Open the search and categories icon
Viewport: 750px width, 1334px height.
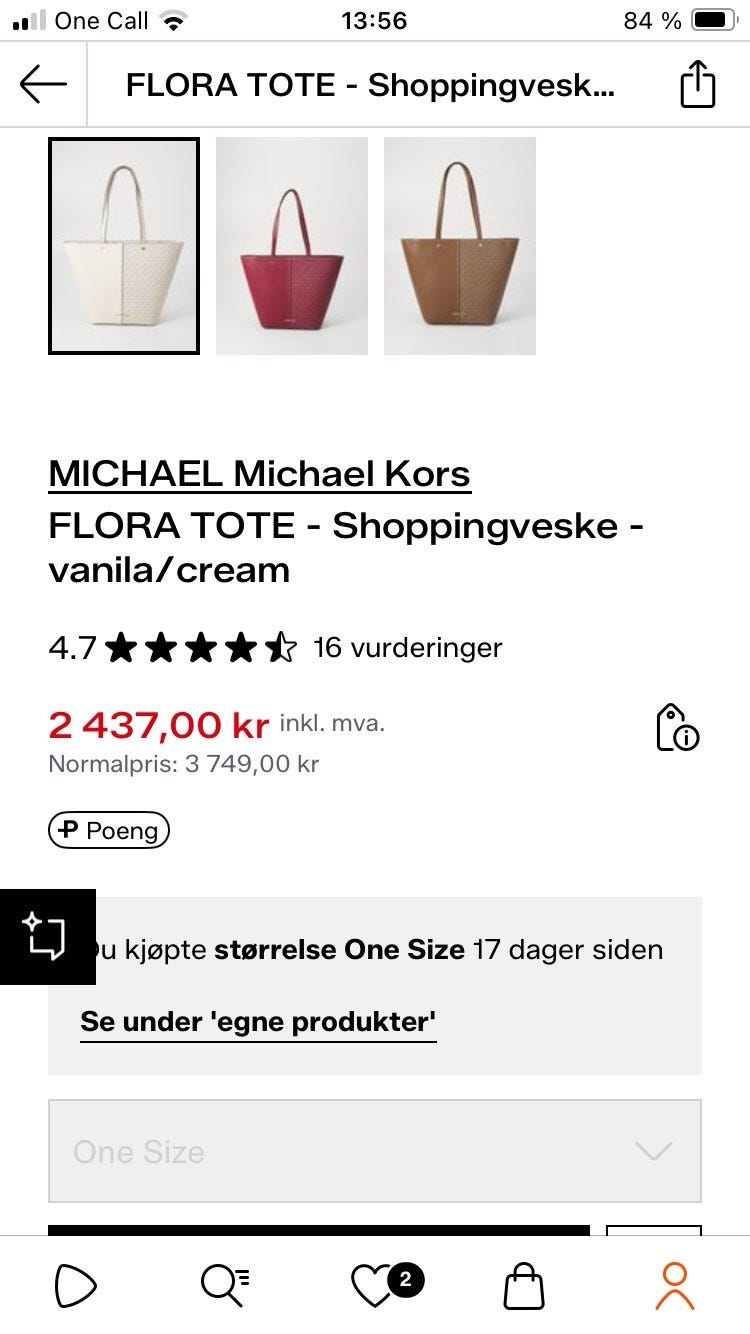click(225, 1286)
